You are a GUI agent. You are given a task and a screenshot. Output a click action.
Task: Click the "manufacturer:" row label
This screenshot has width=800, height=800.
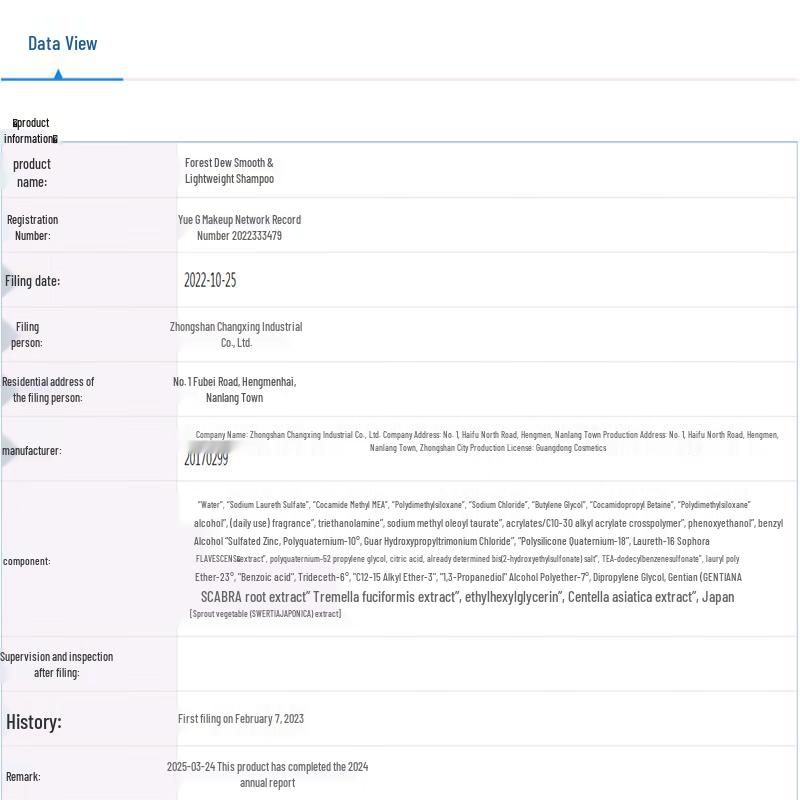(x=31, y=451)
